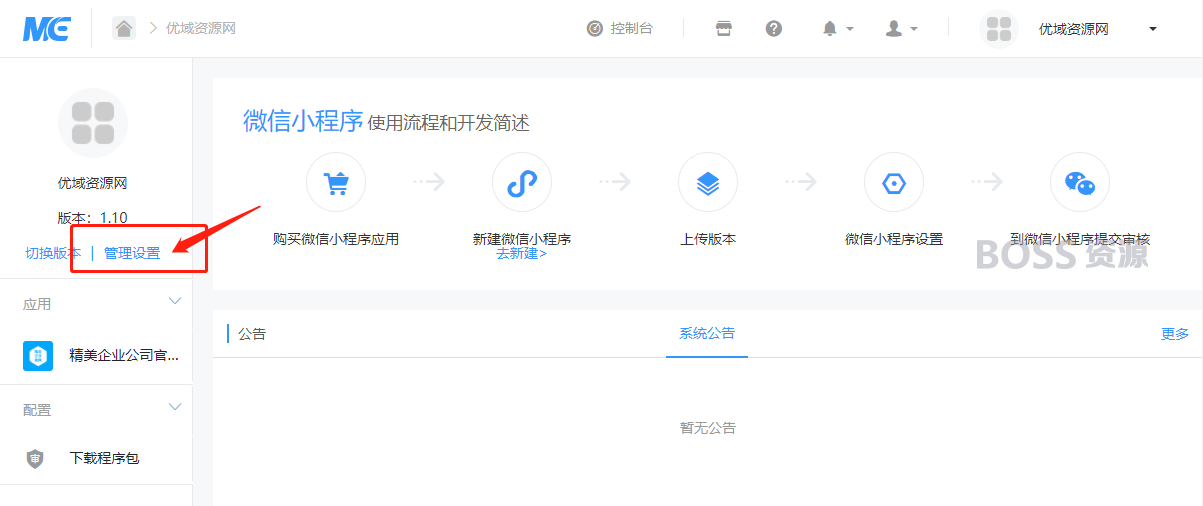1203x506 pixels.
Task: Select the 系统公告 tab
Action: pos(707,333)
